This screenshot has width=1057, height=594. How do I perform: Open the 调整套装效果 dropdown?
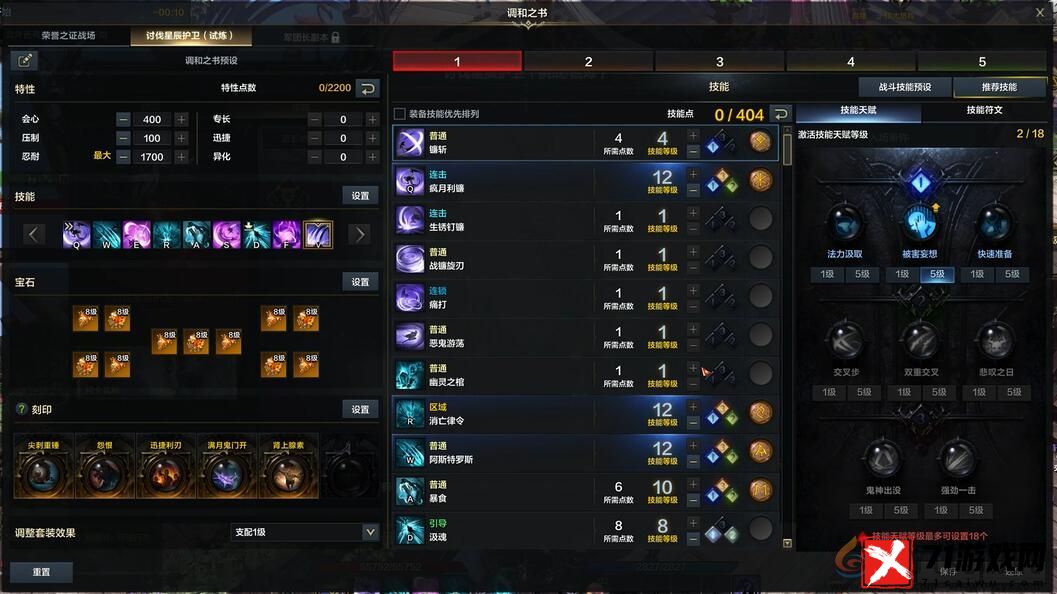point(304,532)
